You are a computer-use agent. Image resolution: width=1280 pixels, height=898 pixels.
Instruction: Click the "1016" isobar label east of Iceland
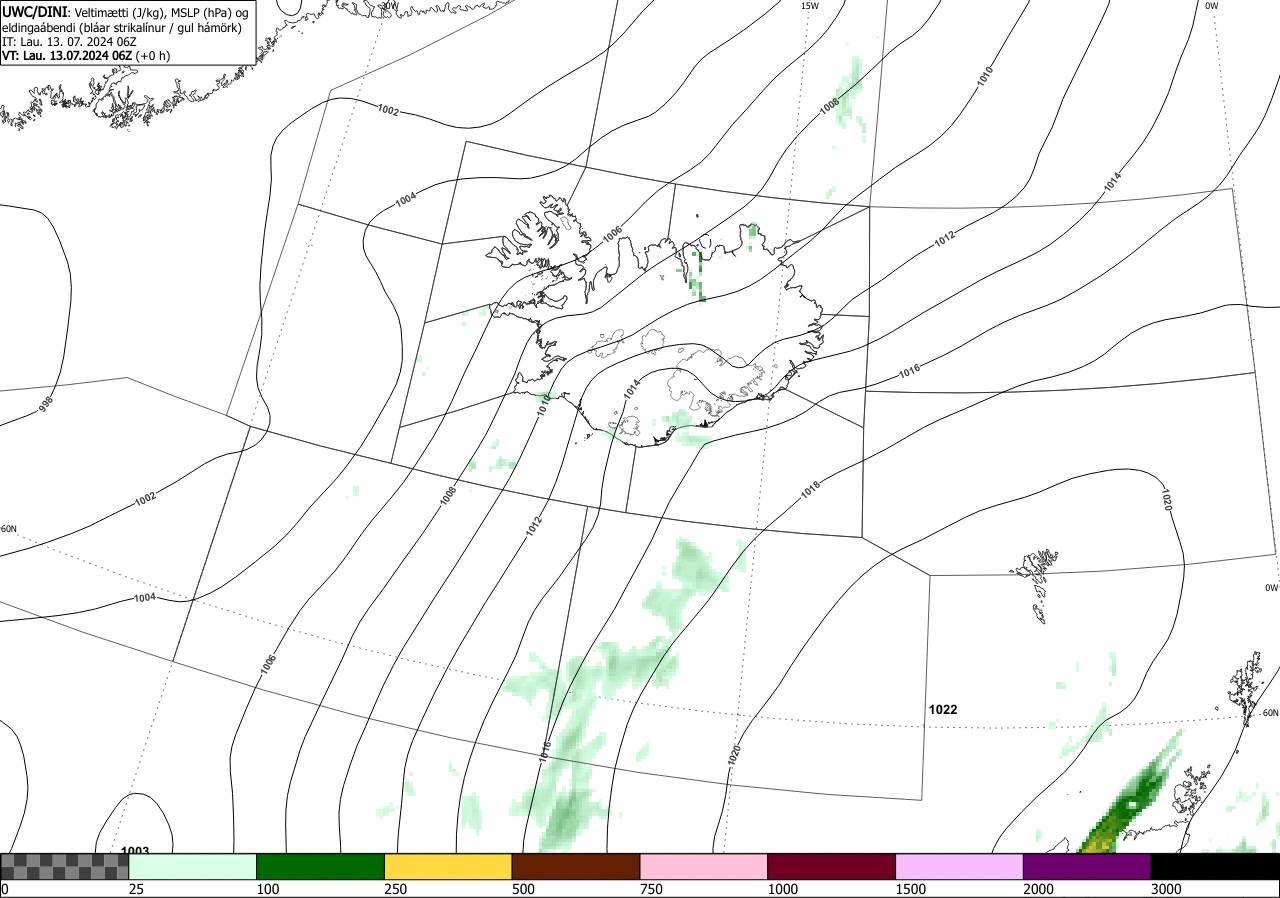[x=909, y=371]
